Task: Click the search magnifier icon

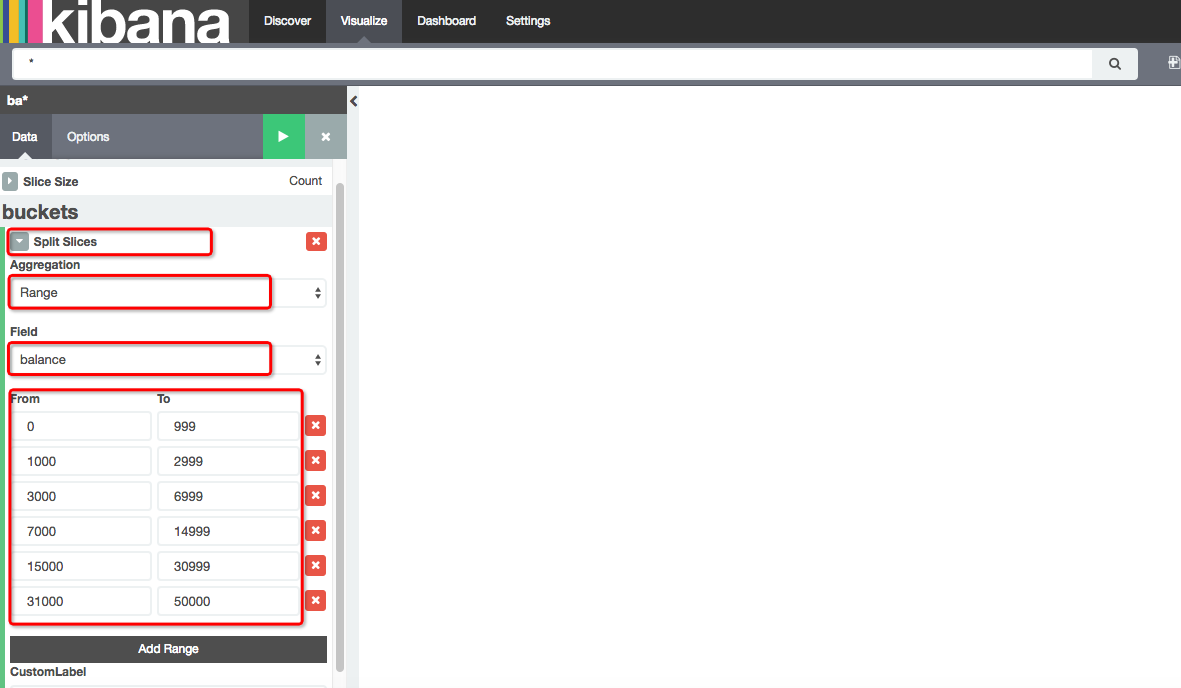Action: pos(1114,64)
